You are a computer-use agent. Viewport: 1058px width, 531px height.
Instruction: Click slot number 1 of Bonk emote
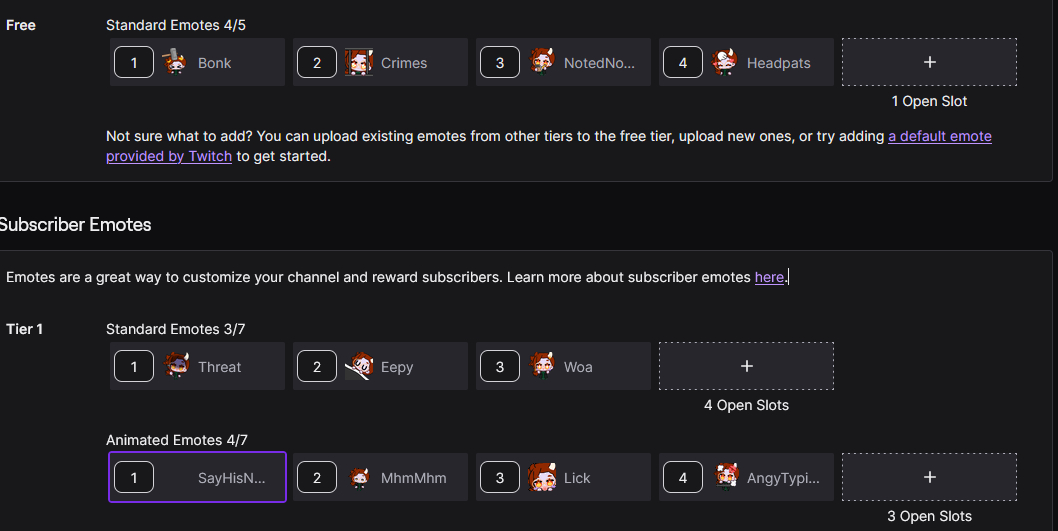pyautogui.click(x=134, y=62)
